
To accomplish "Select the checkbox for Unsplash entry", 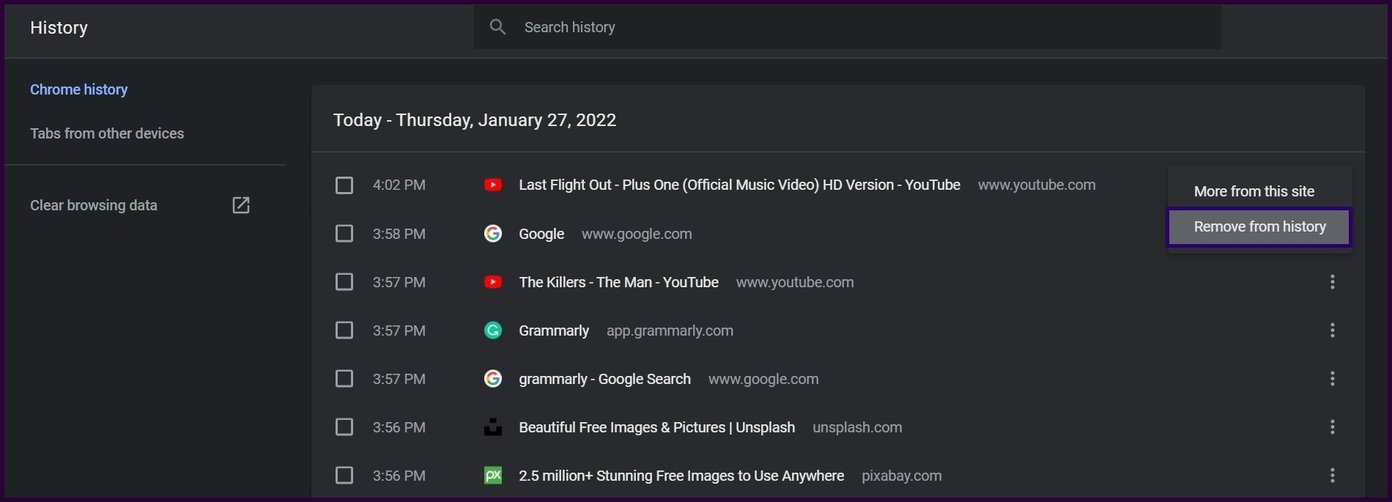I will (344, 427).
